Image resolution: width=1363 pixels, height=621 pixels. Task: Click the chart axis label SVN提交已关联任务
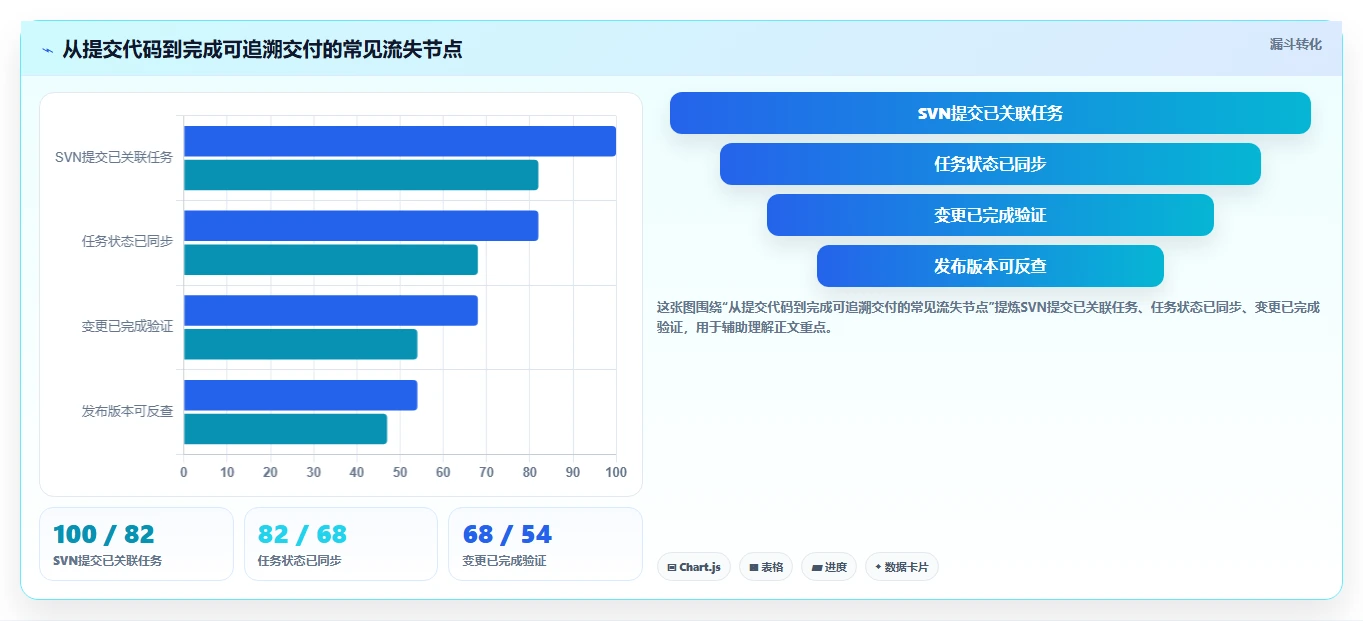pos(114,157)
